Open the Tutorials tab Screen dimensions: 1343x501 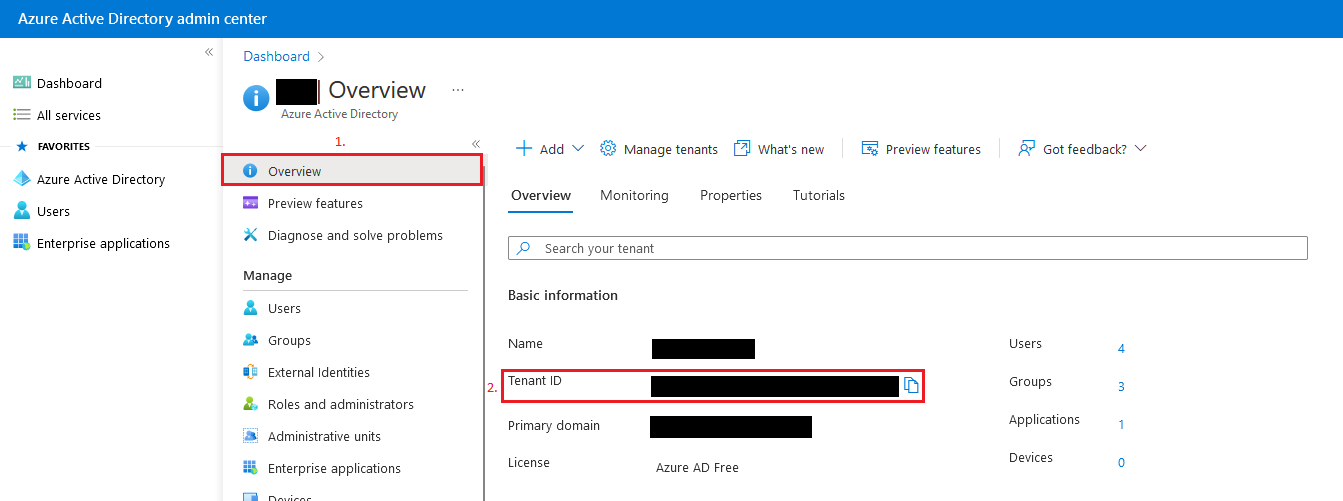pos(819,196)
